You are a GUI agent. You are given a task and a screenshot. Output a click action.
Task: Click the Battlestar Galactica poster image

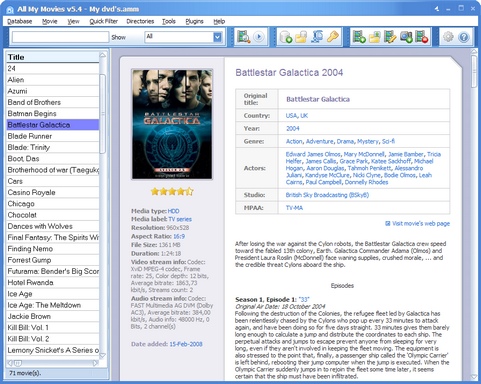pos(172,124)
